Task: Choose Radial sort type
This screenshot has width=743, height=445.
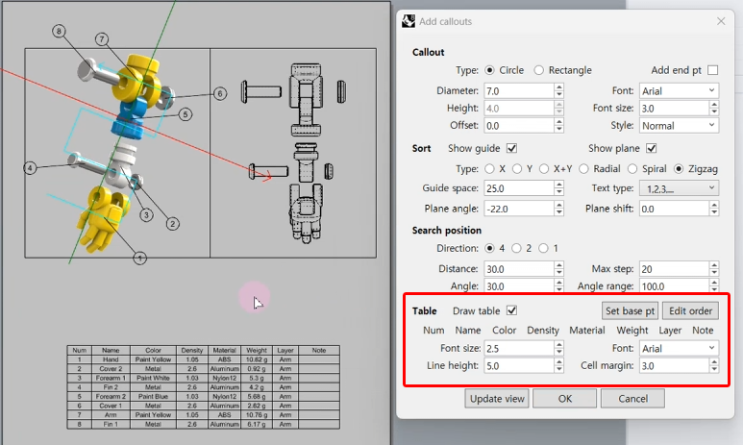Action: 584,169
